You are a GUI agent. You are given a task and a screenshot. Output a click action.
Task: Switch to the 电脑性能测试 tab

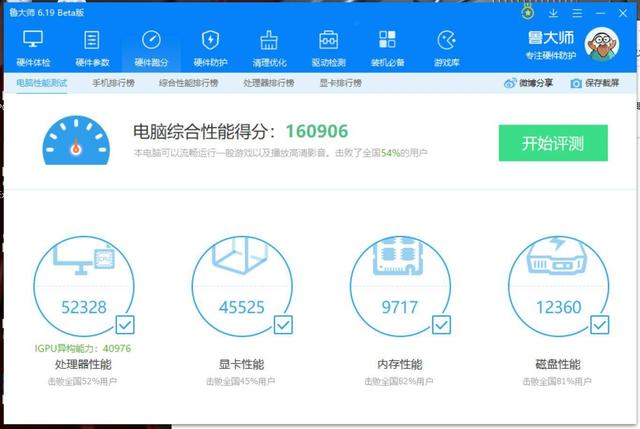pos(42,83)
